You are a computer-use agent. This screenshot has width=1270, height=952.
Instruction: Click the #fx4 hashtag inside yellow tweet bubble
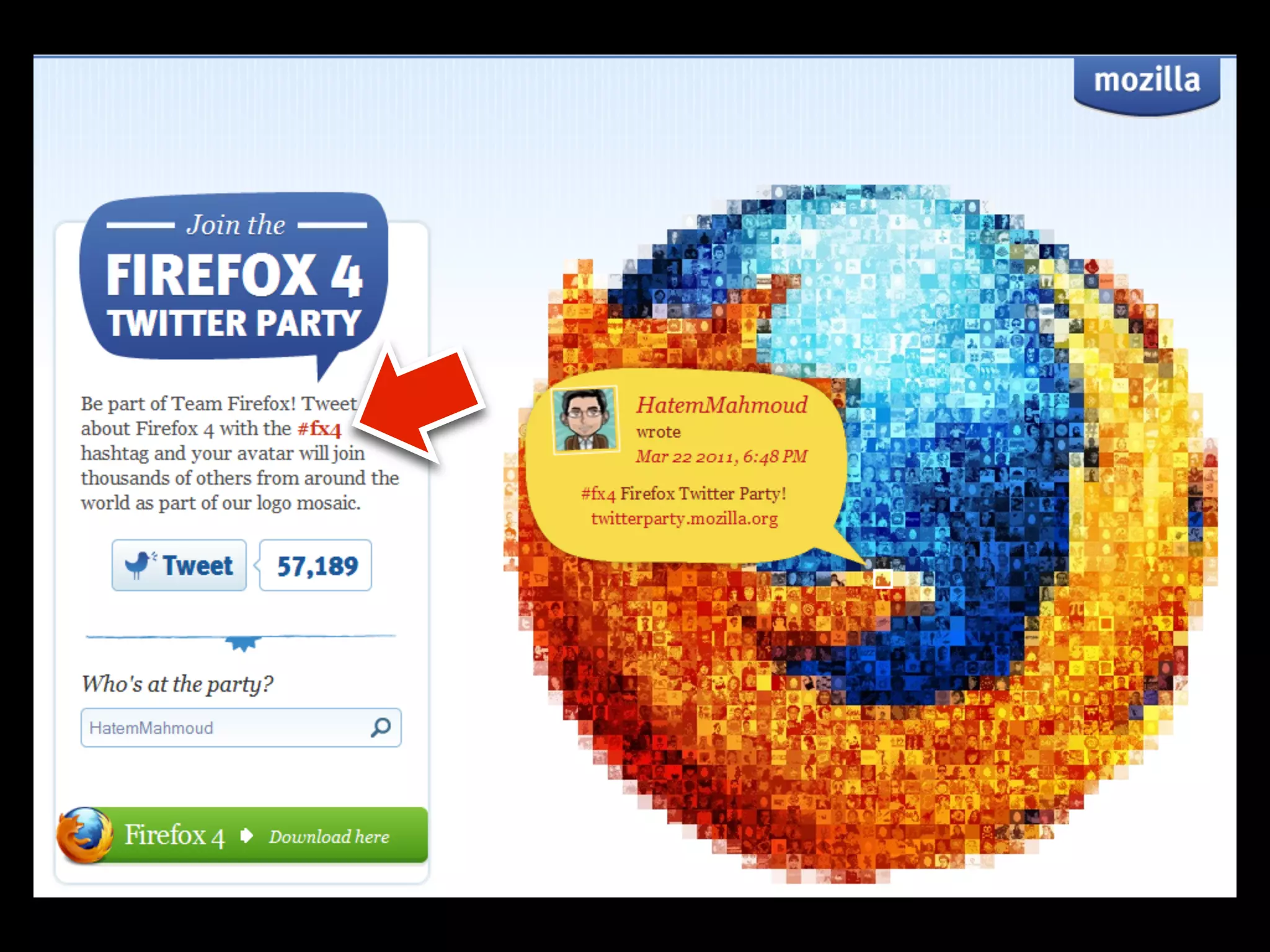598,494
